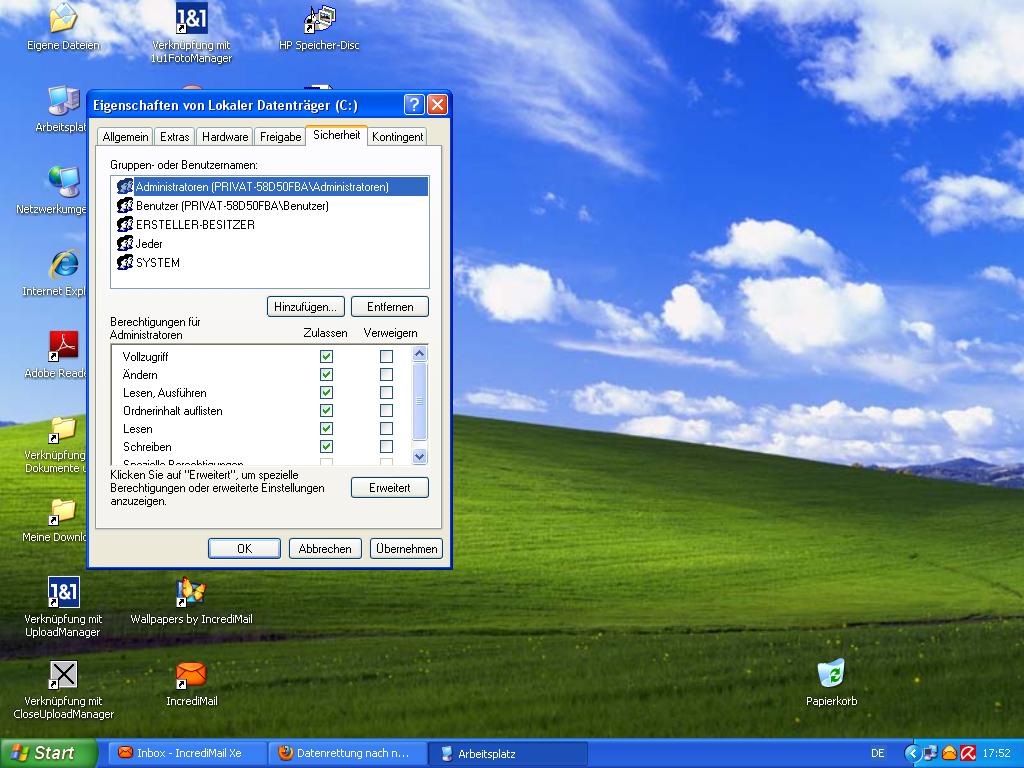Toggle Schreiben Zulassen checkbox
This screenshot has width=1024, height=768.
coord(327,447)
